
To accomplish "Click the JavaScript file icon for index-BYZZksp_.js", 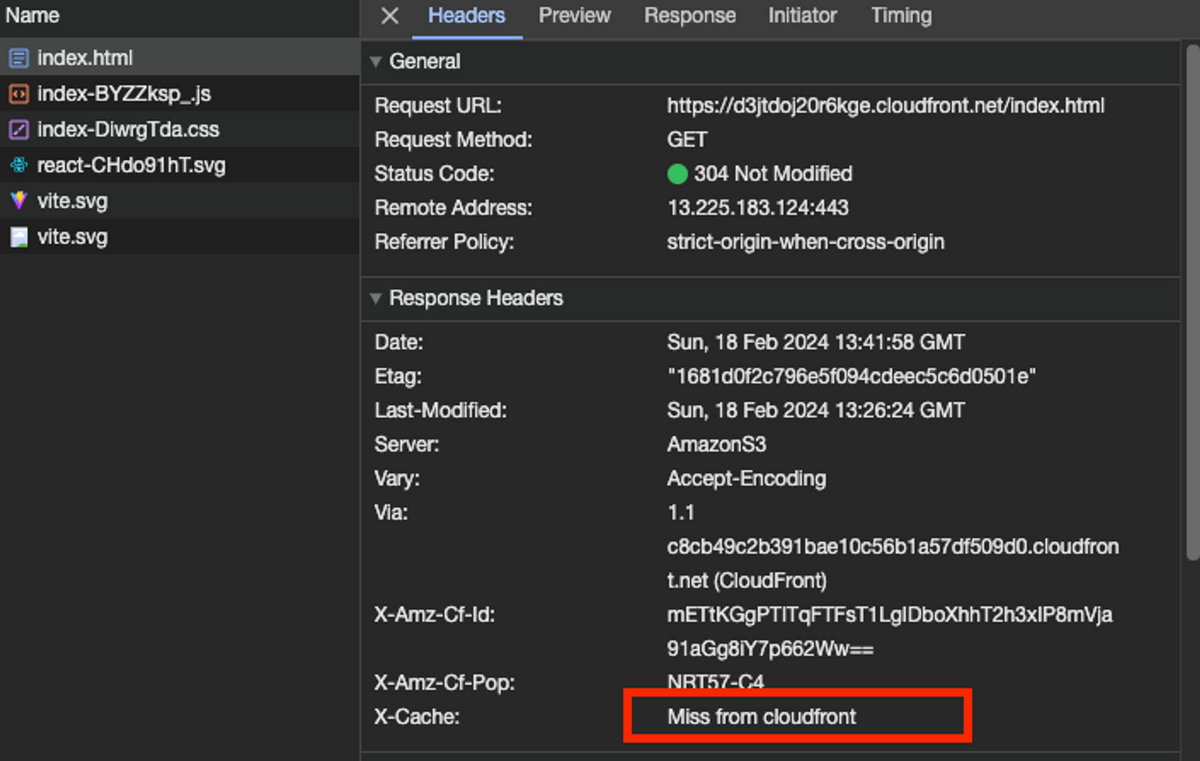I will coord(18,94).
